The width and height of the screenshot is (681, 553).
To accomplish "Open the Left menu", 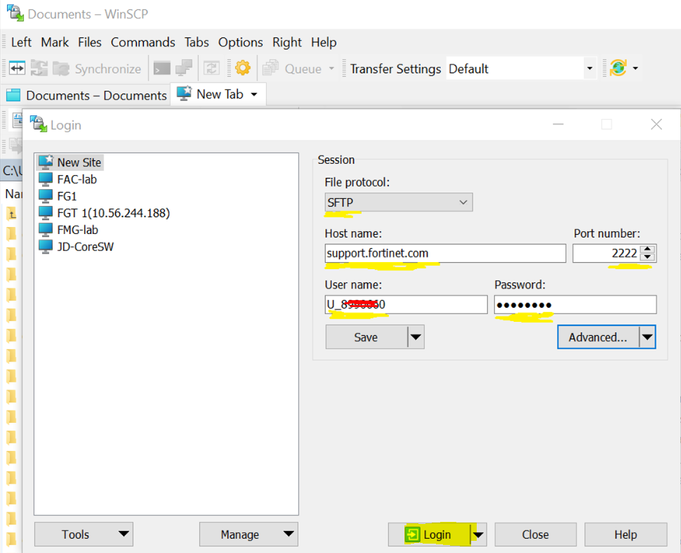I will 21,42.
